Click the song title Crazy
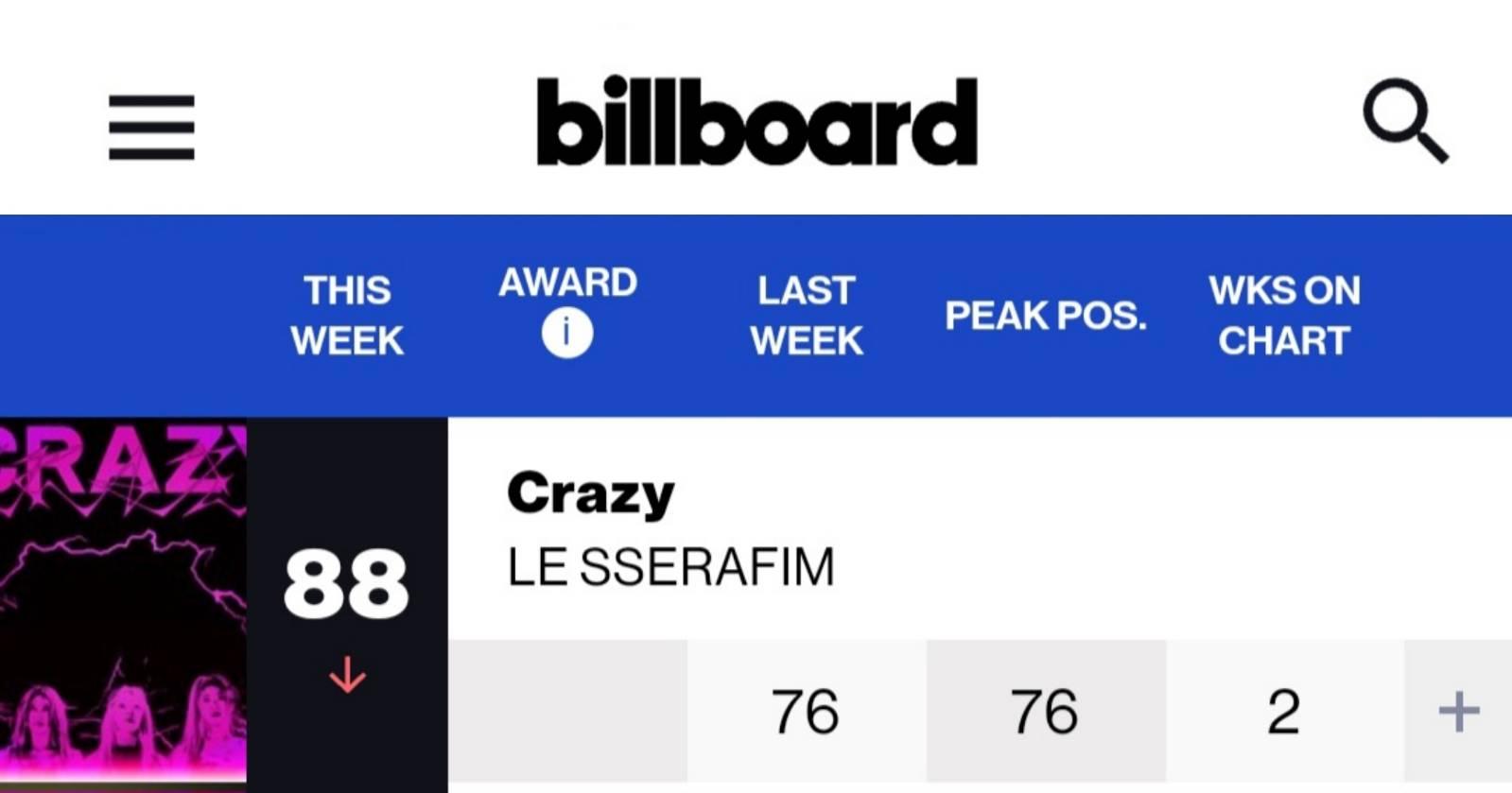 [x=591, y=493]
